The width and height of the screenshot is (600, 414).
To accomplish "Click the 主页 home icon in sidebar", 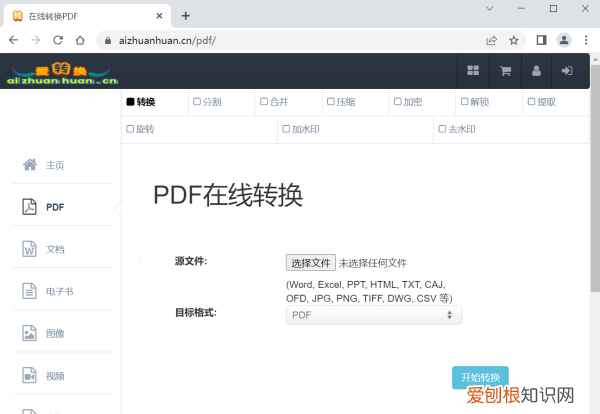I will [30, 165].
